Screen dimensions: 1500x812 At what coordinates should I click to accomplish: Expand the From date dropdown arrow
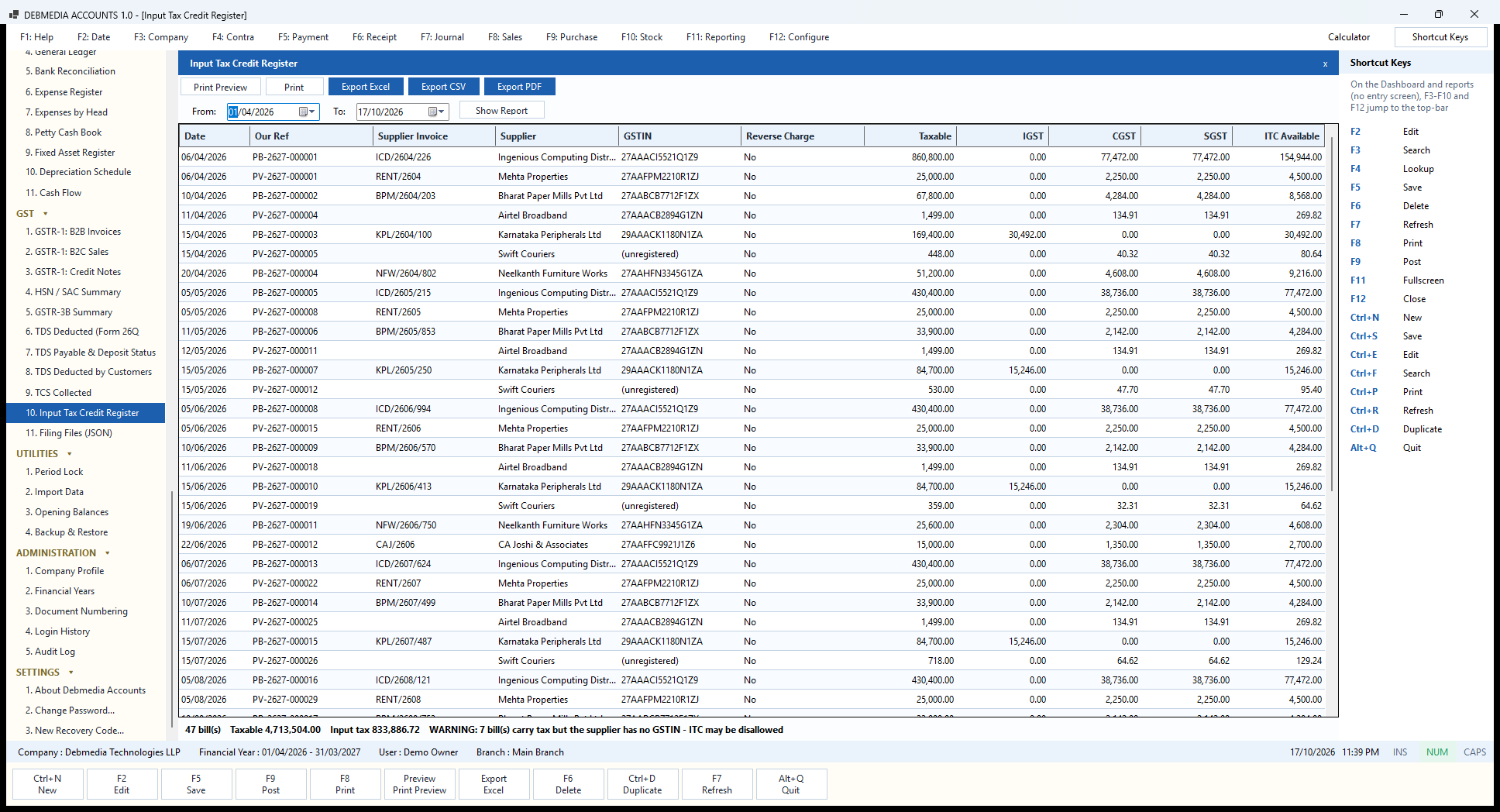(313, 112)
